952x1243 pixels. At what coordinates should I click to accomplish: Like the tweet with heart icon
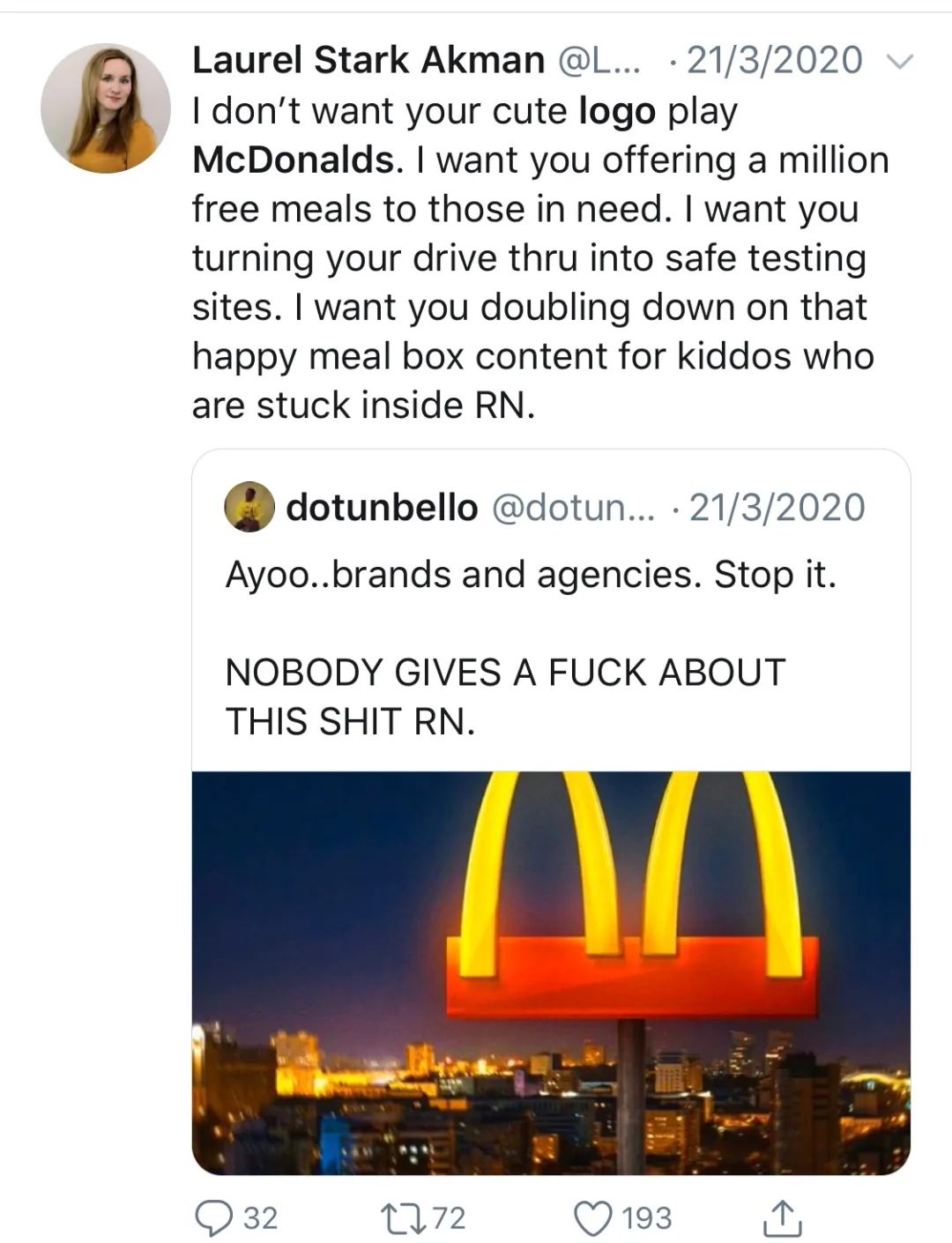tap(594, 1218)
